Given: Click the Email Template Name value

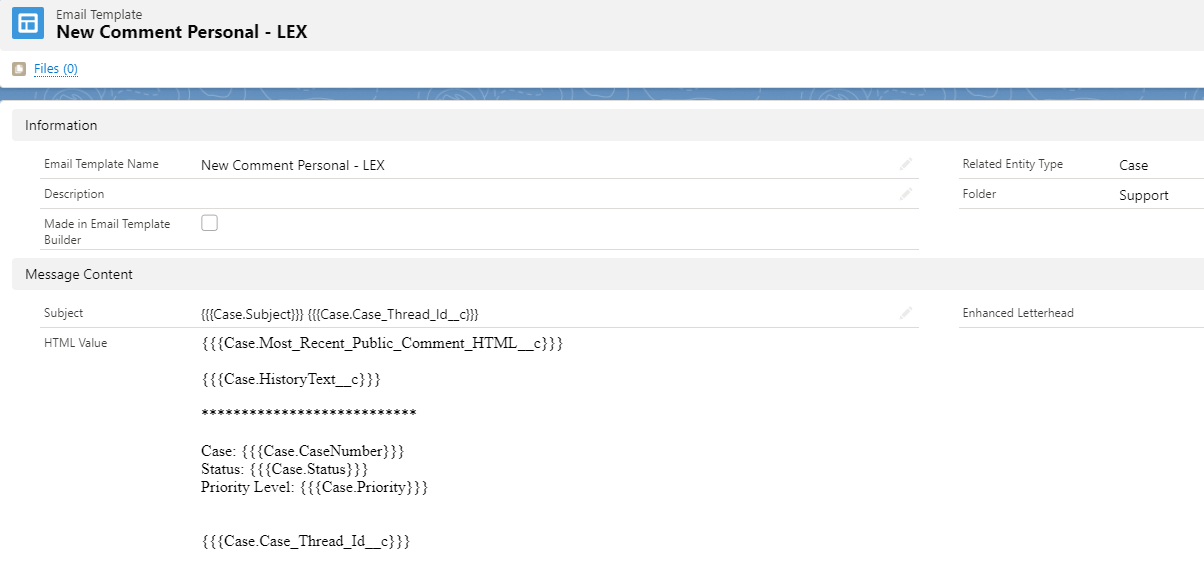Looking at the screenshot, I should point(293,165).
